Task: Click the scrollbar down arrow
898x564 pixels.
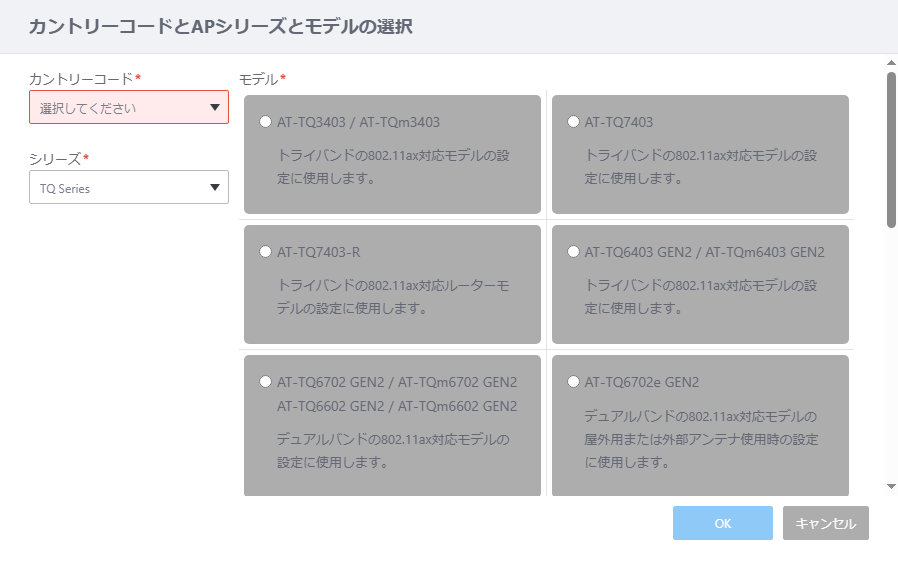Action: 891,487
